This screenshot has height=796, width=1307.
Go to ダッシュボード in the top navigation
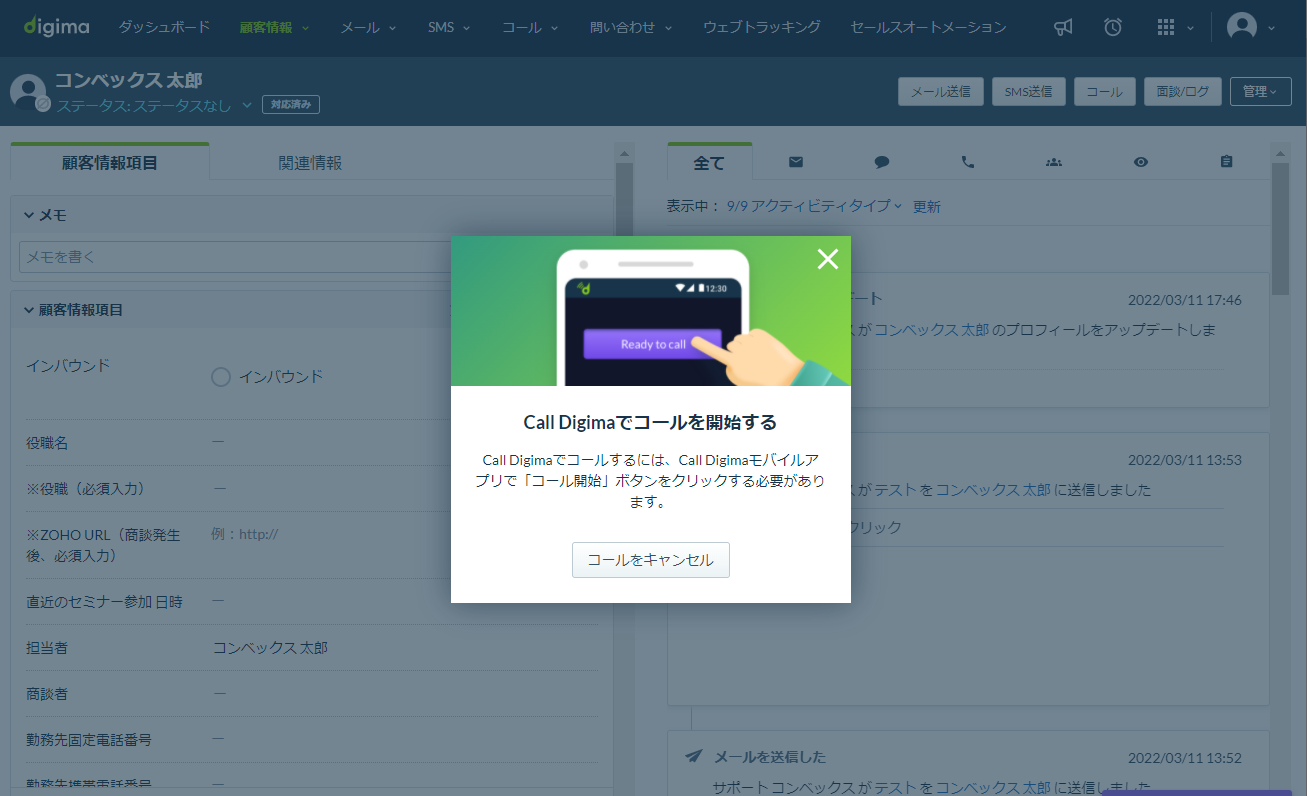click(164, 28)
